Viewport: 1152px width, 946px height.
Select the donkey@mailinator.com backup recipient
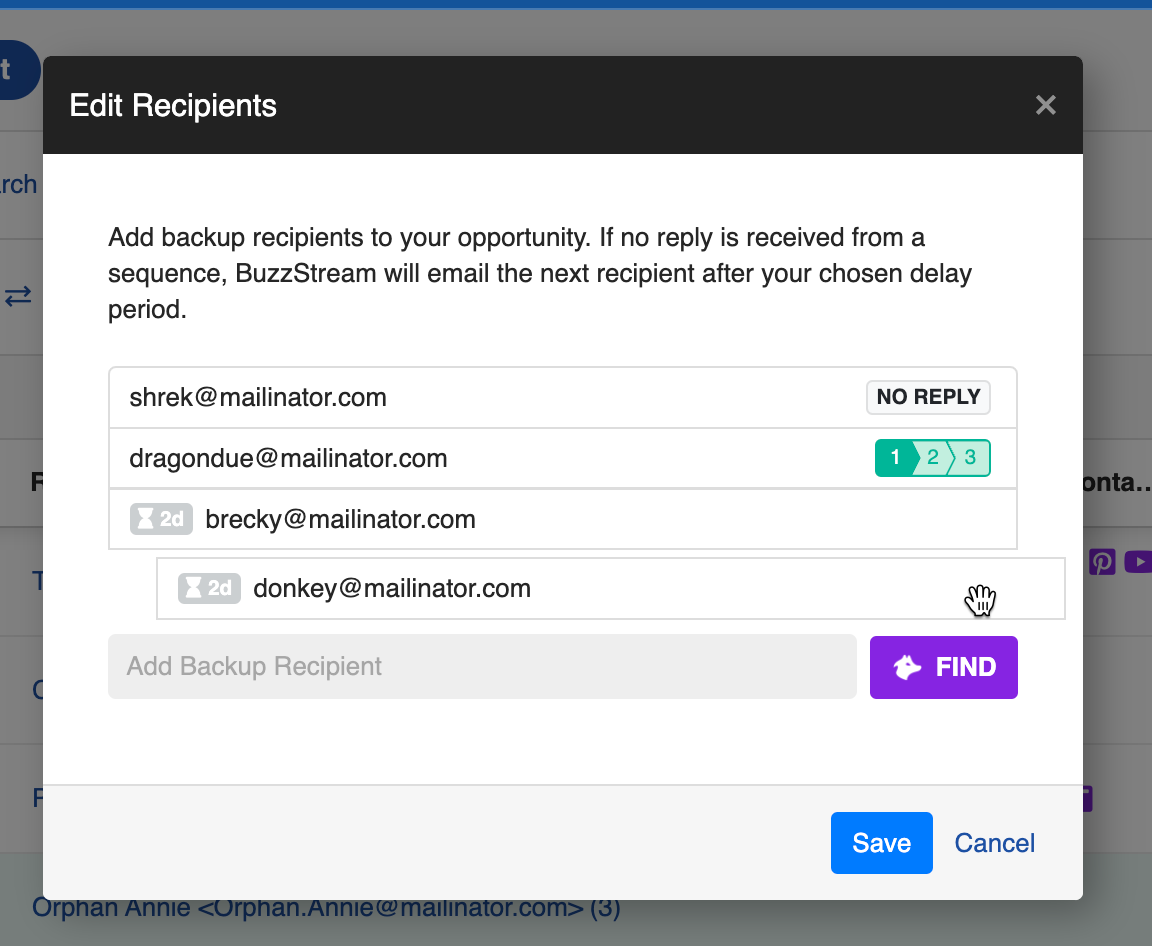pyautogui.click(x=391, y=588)
